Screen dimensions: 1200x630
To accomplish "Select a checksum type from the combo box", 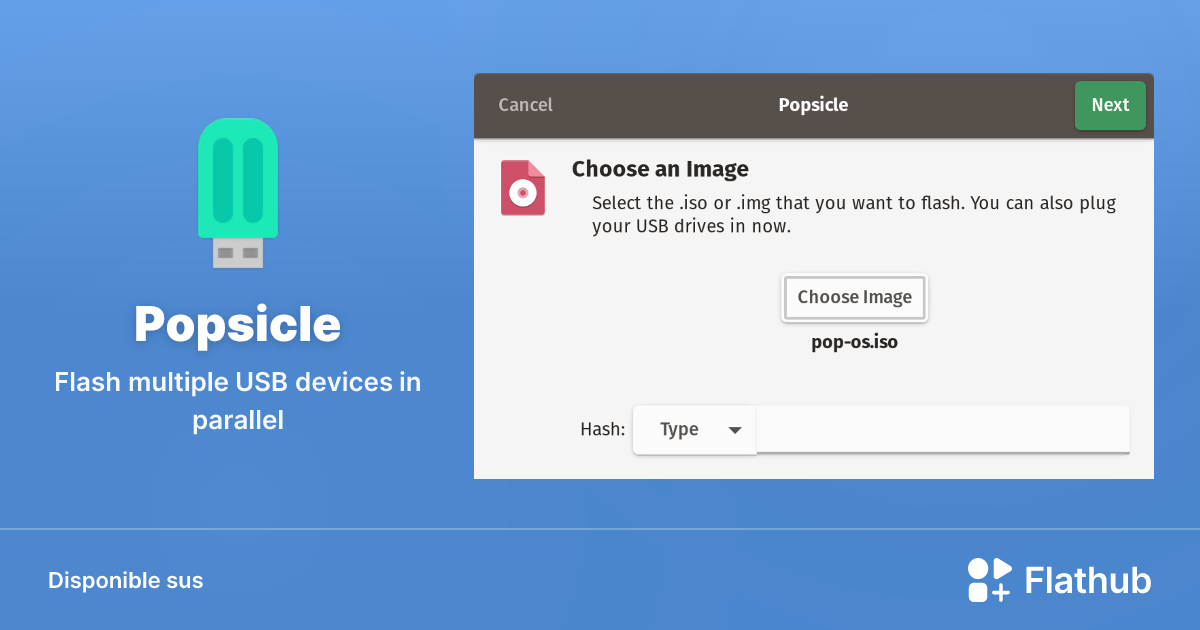I will point(694,429).
